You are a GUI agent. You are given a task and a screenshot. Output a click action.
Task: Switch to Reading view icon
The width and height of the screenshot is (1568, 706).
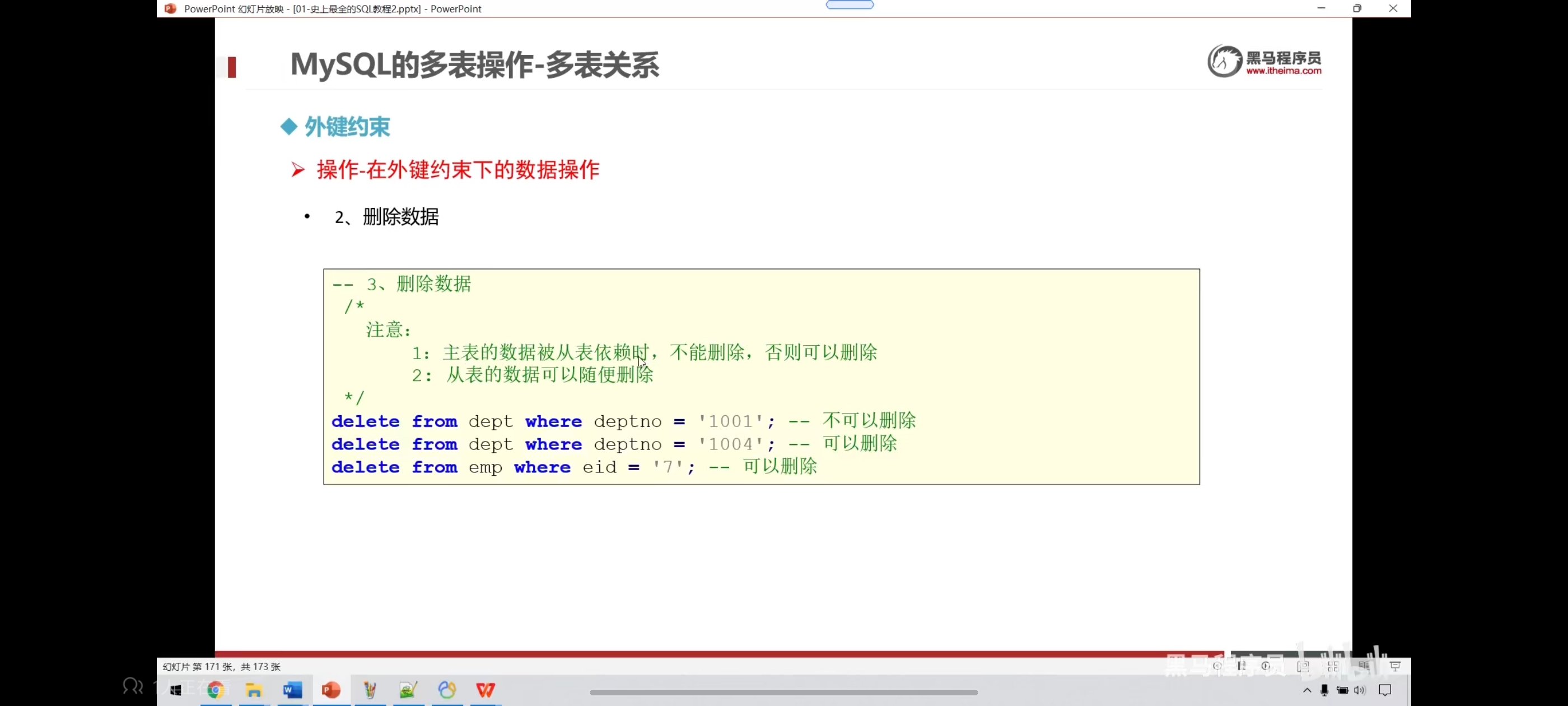(1364, 666)
